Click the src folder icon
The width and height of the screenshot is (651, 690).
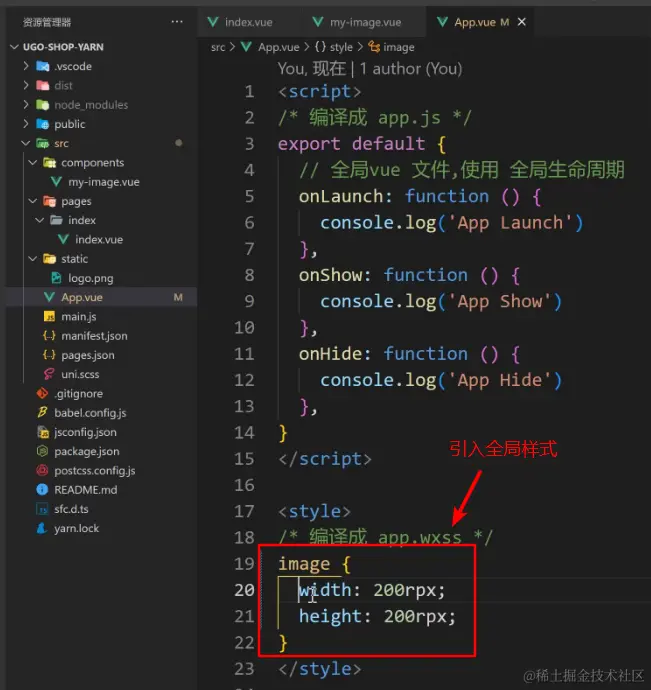[x=43, y=143]
